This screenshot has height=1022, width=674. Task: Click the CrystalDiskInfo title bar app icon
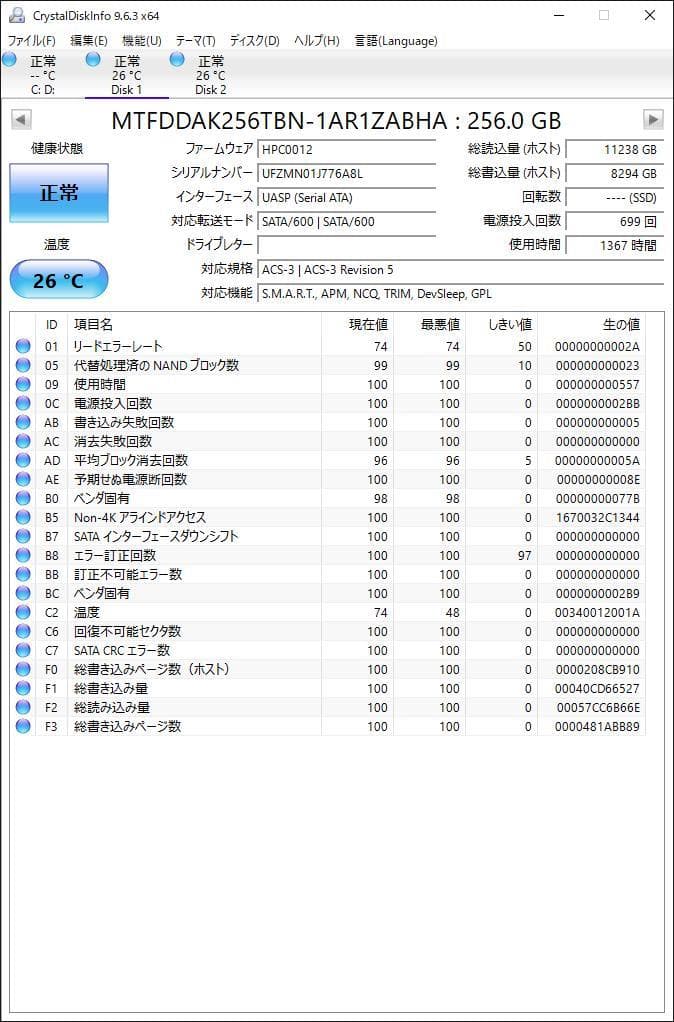coord(16,15)
